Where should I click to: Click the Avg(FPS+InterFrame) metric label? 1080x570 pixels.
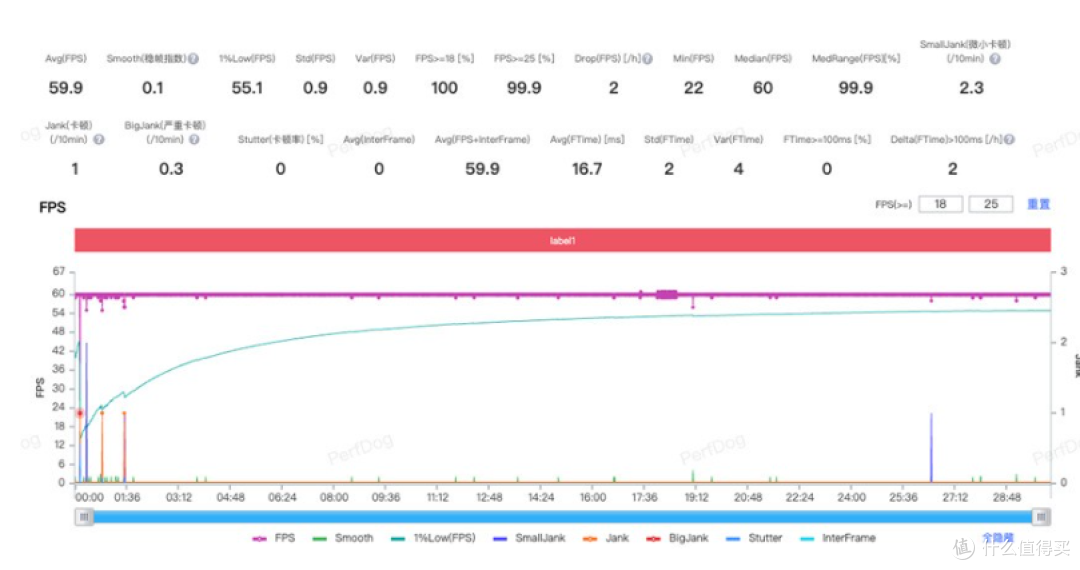[x=482, y=140]
